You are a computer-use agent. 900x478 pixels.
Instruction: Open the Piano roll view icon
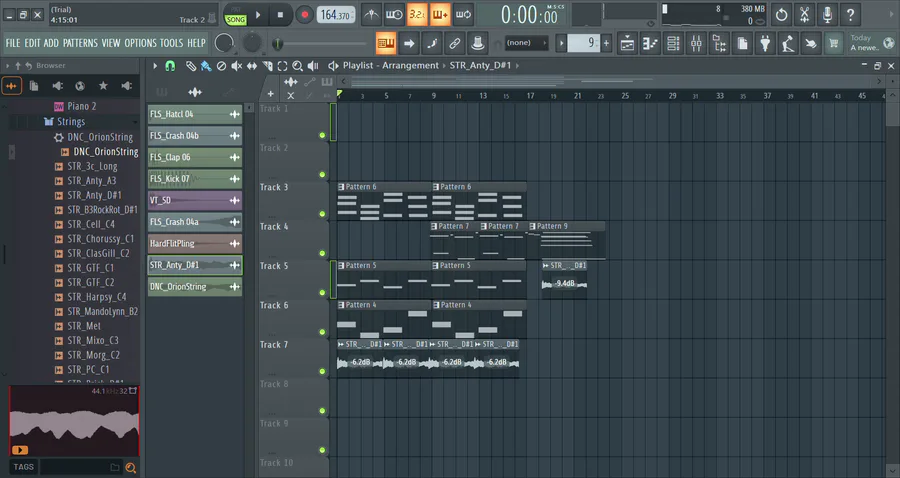pyautogui.click(x=650, y=43)
